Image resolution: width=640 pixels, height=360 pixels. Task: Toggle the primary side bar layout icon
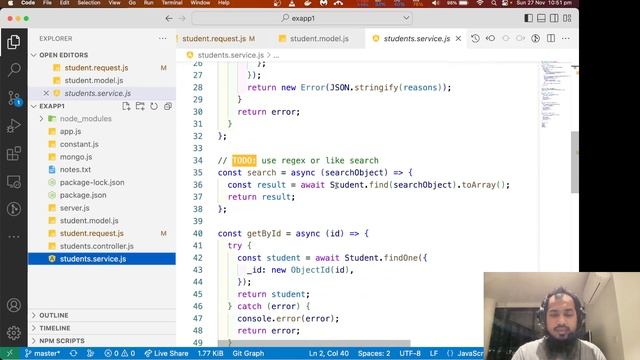[528, 18]
